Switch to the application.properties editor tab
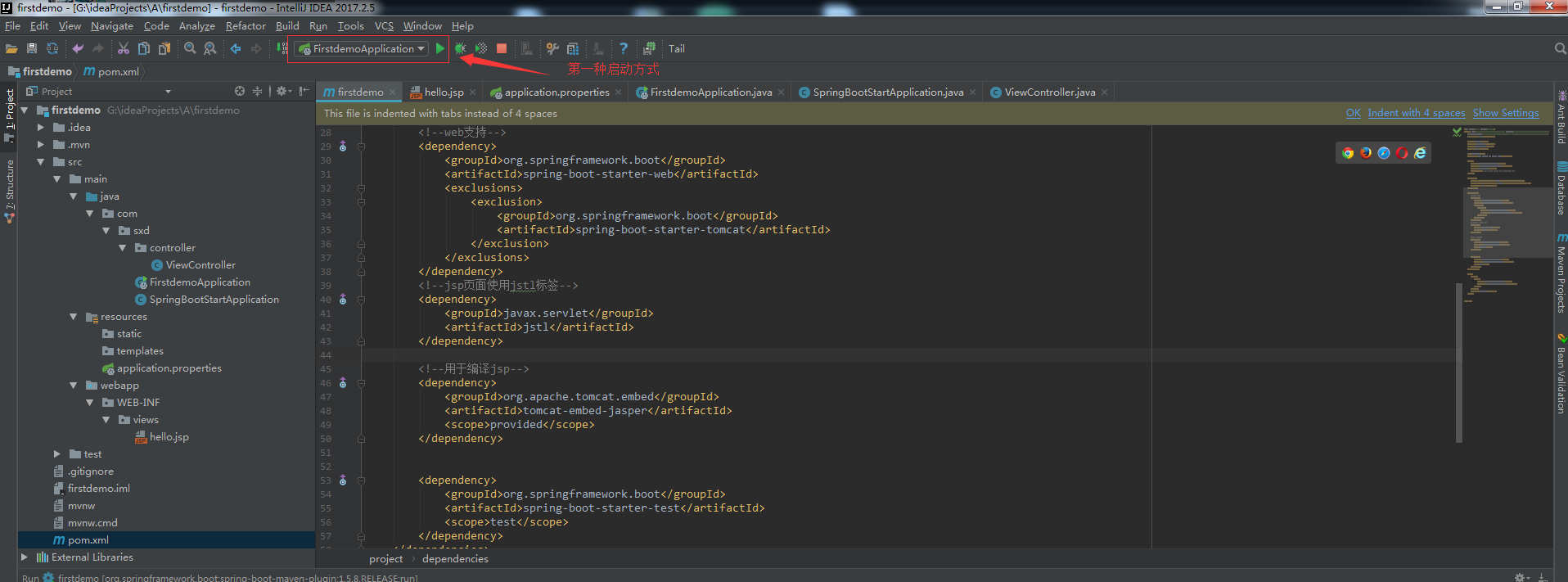Viewport: 1568px width, 582px height. pyautogui.click(x=556, y=92)
